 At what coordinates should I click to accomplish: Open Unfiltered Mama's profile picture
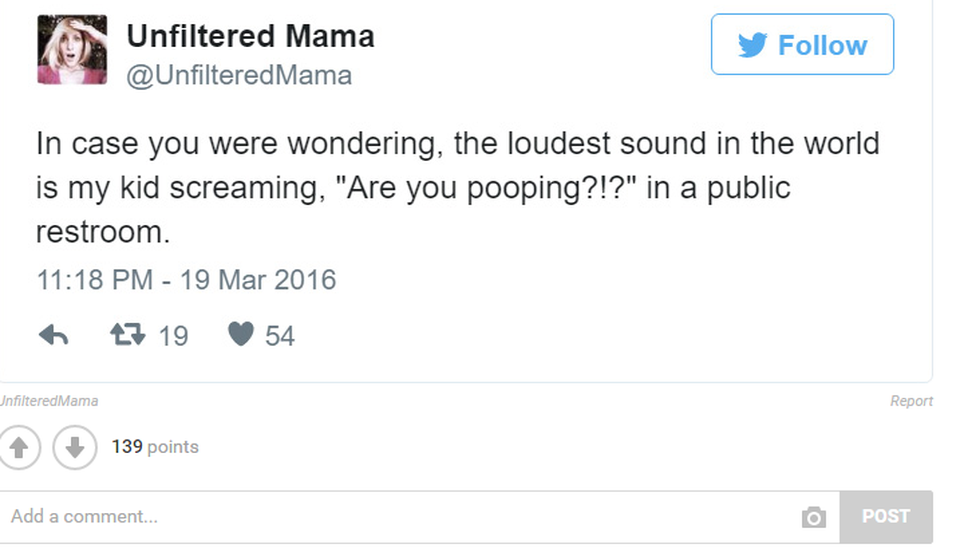click(x=72, y=49)
